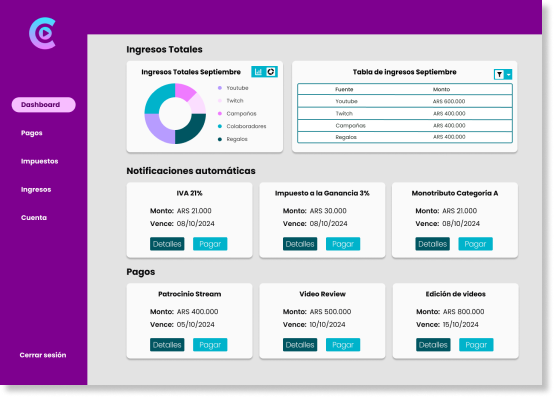
Task: View Detalles for Video Review
Action: pyautogui.click(x=300, y=345)
